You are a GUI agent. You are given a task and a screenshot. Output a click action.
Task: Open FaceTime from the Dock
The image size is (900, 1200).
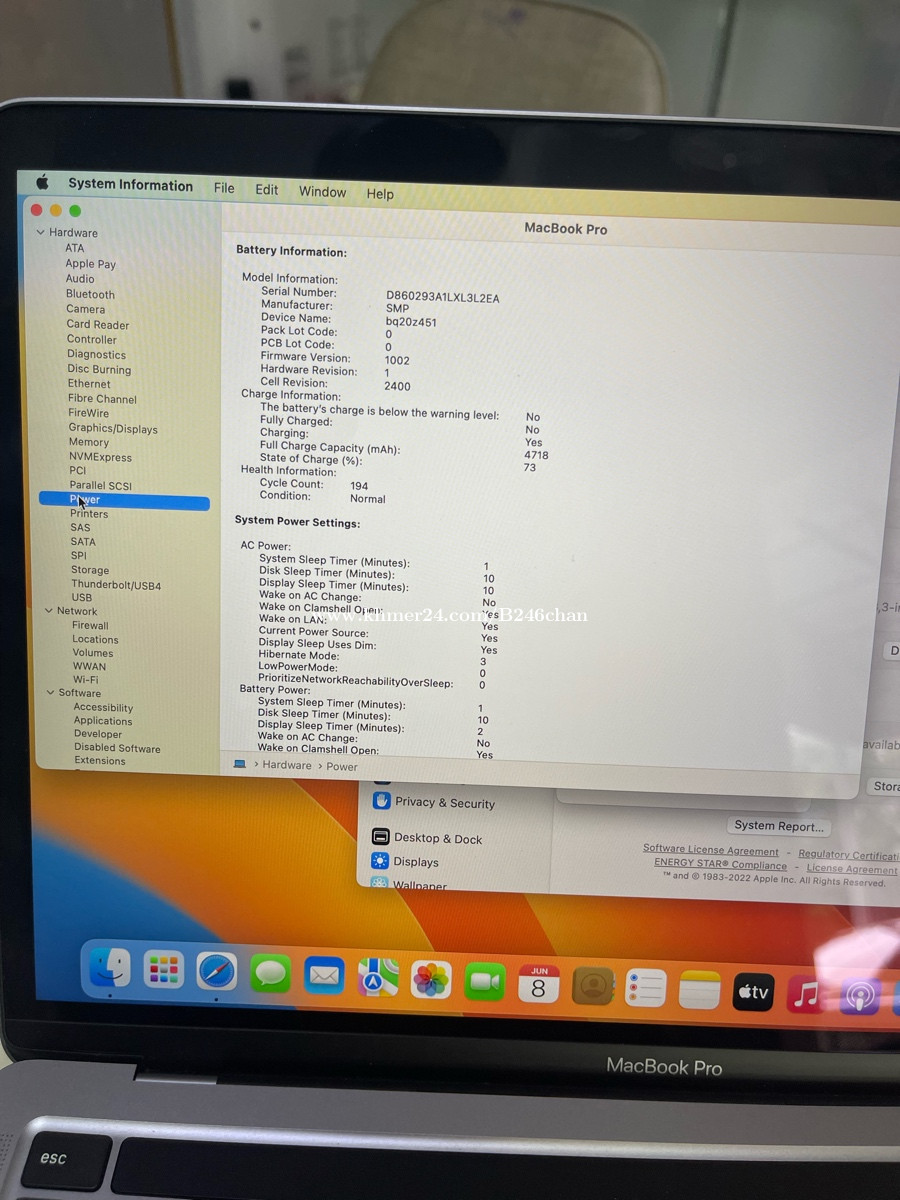point(485,982)
